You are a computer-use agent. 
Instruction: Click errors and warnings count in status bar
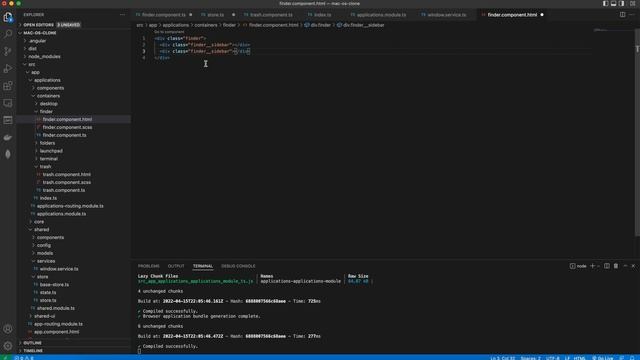(24, 358)
